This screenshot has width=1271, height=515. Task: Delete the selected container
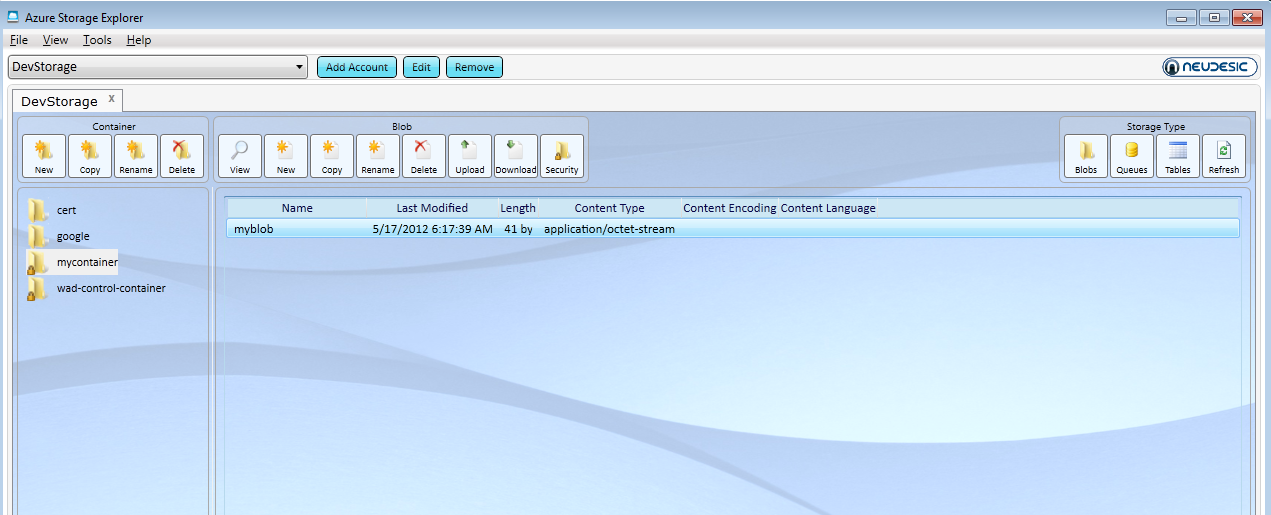click(x=182, y=156)
